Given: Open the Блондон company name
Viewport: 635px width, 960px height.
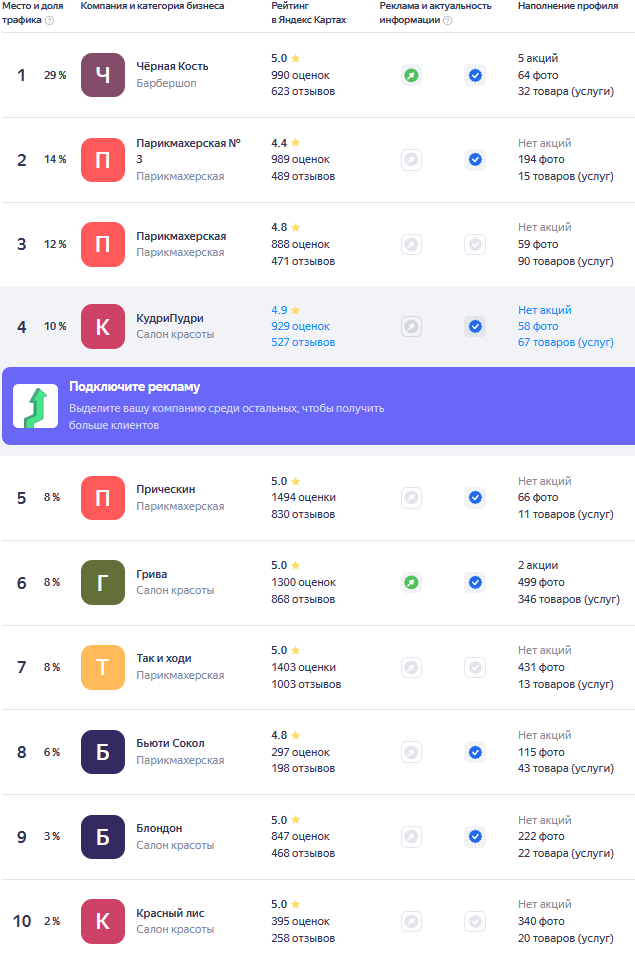Looking at the screenshot, I should pyautogui.click(x=159, y=828).
